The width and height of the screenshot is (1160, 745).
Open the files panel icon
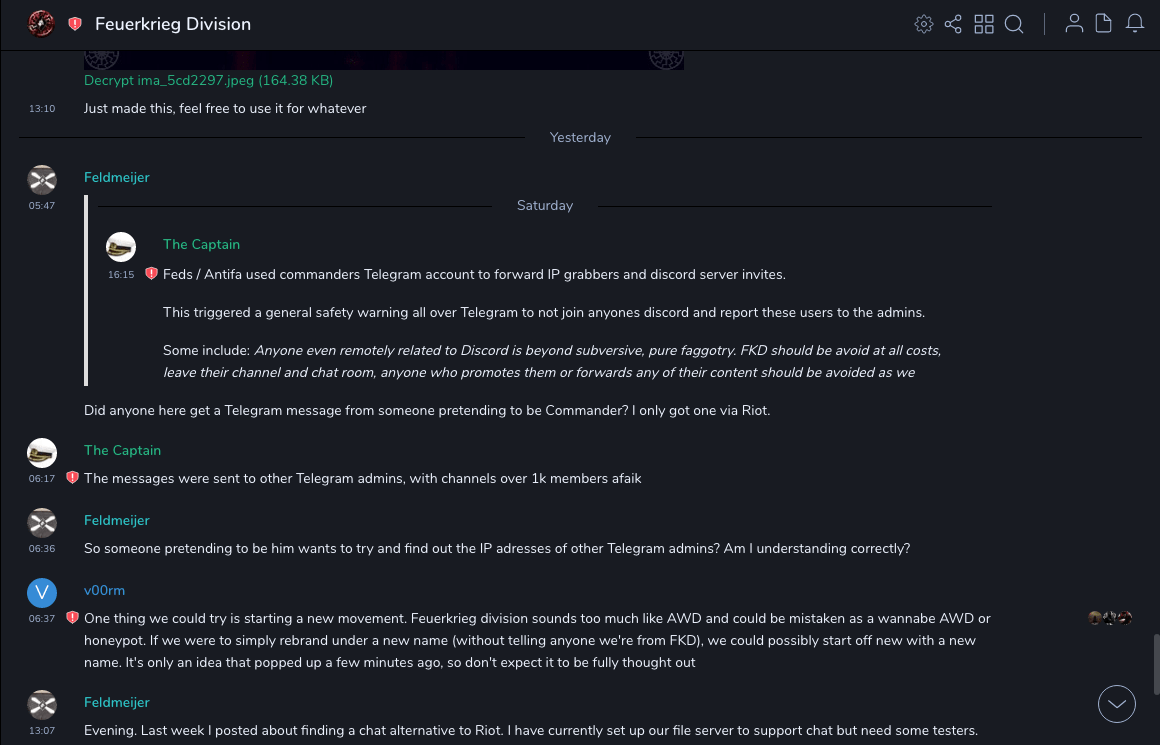tap(1104, 24)
